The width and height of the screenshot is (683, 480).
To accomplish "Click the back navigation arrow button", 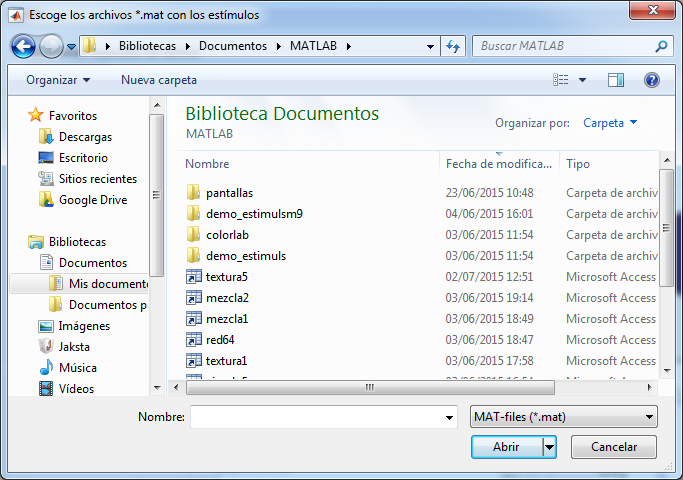I will (24, 46).
